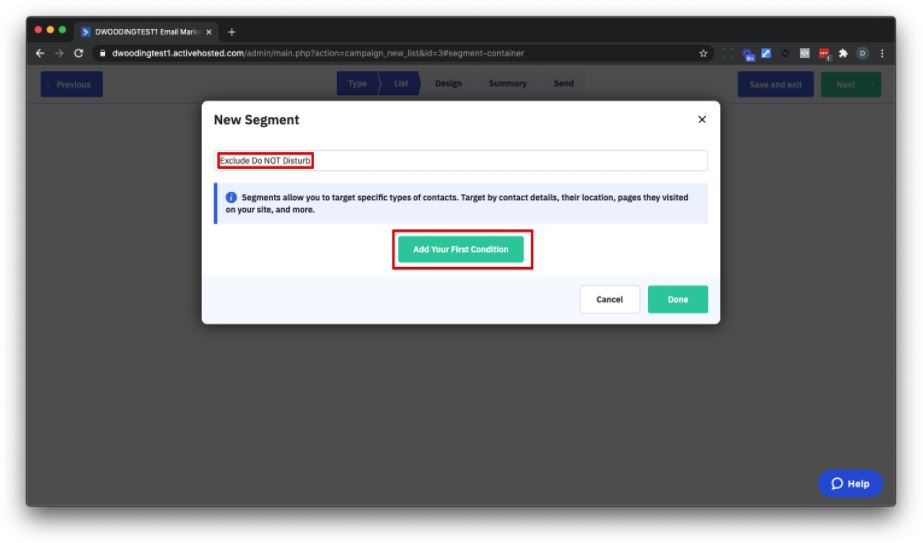
Task: Cancel the New Segment dialog
Action: point(609,299)
